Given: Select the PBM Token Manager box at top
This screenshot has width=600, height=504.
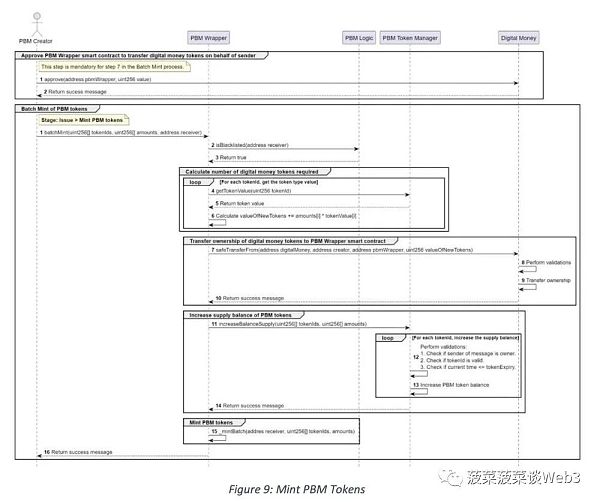Looking at the screenshot, I should pyautogui.click(x=410, y=37).
